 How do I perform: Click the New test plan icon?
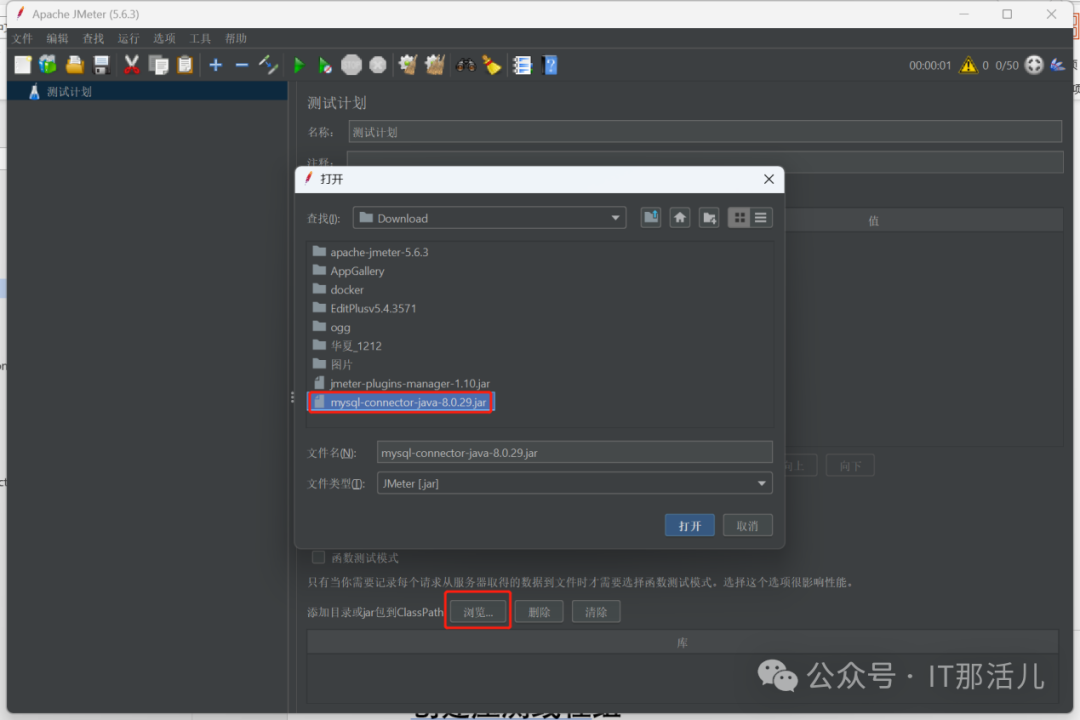[x=23, y=65]
